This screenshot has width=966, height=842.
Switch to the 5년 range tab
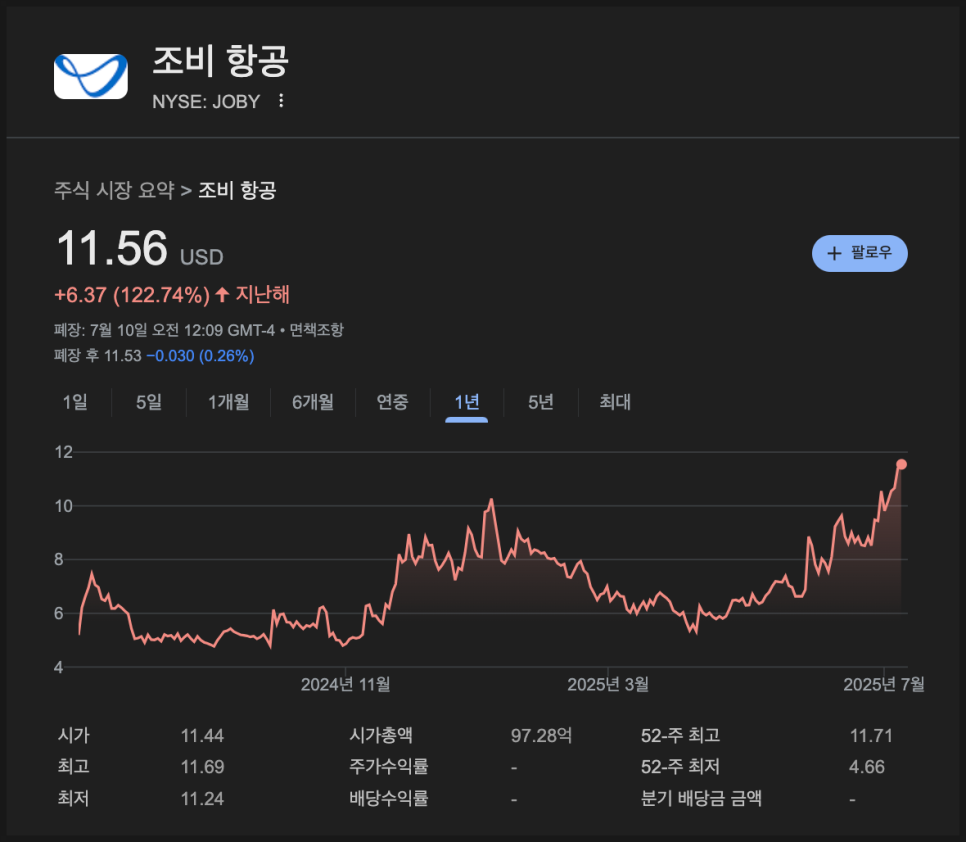[540, 402]
